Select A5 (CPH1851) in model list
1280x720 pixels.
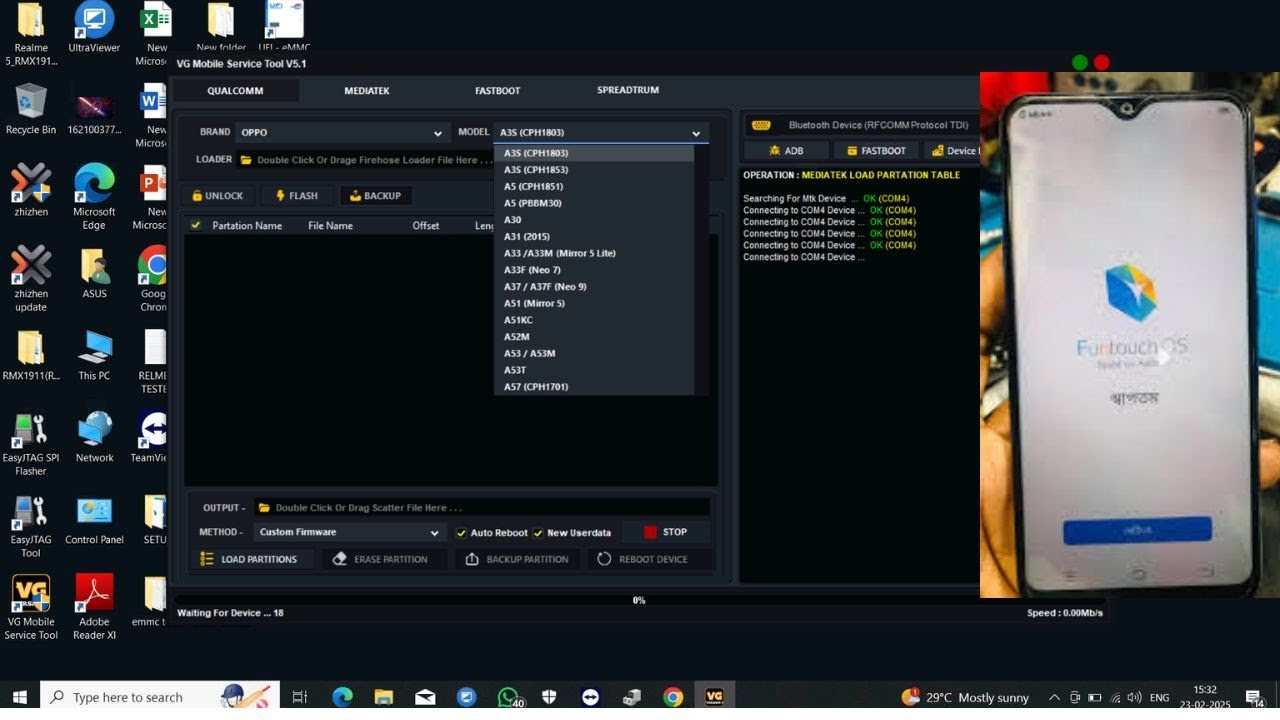pos(594,186)
